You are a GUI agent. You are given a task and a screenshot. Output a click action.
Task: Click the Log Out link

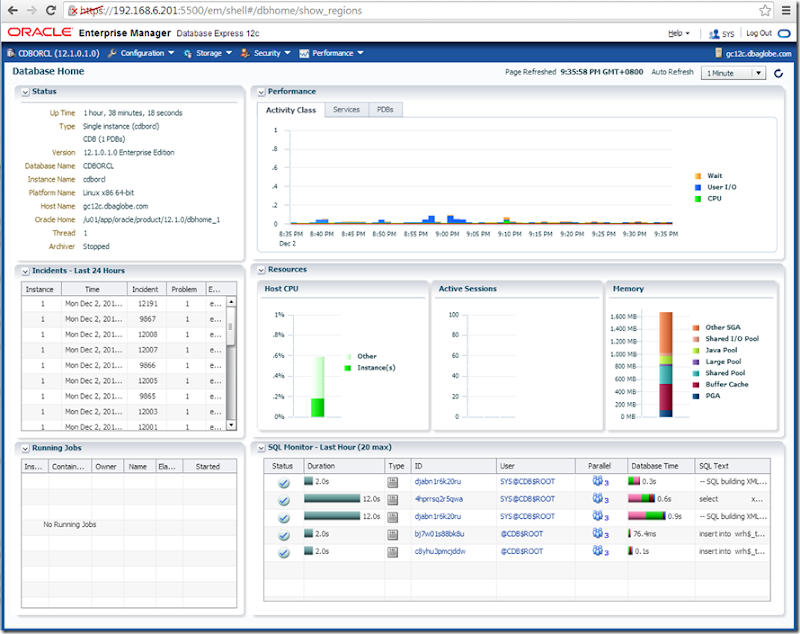click(x=758, y=33)
